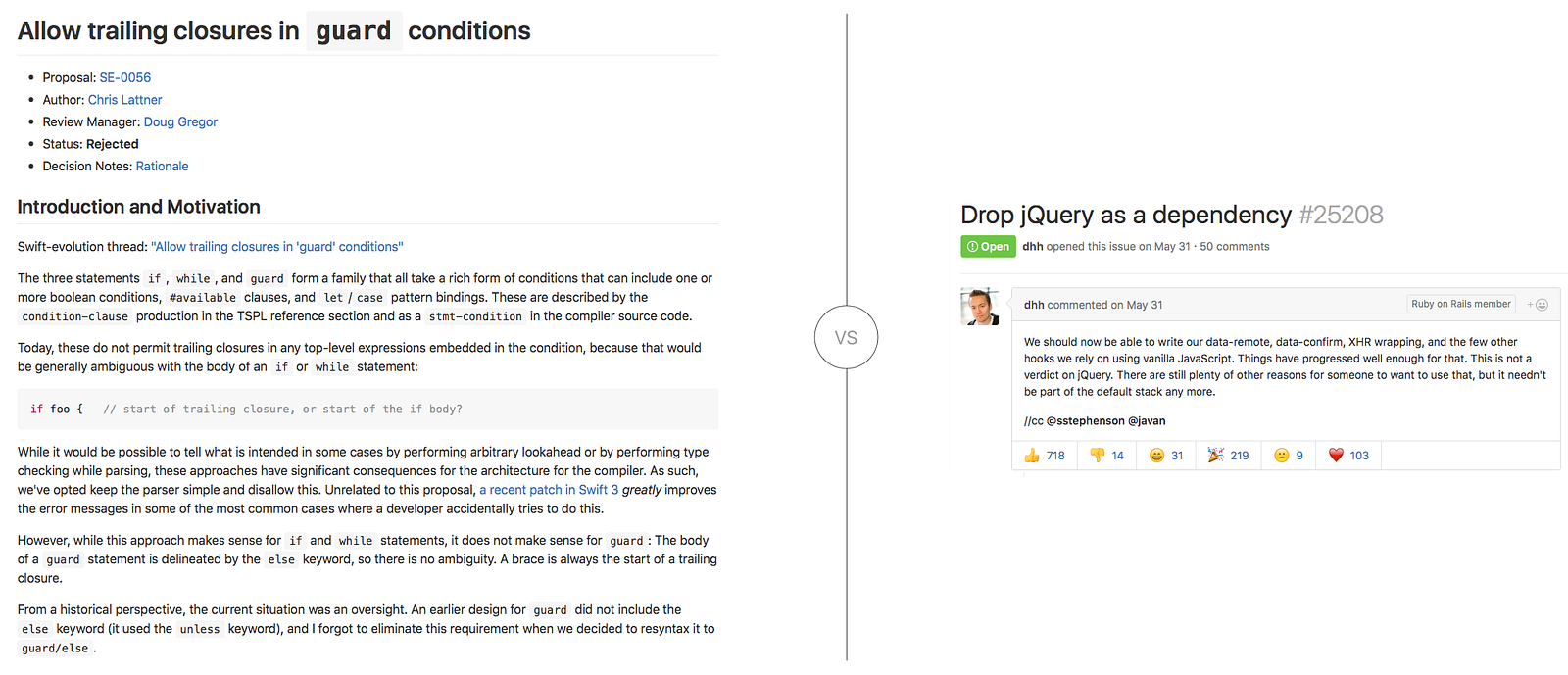The height and width of the screenshot is (675, 1568).
Task: Click the #25208 issue number
Action: click(1341, 215)
